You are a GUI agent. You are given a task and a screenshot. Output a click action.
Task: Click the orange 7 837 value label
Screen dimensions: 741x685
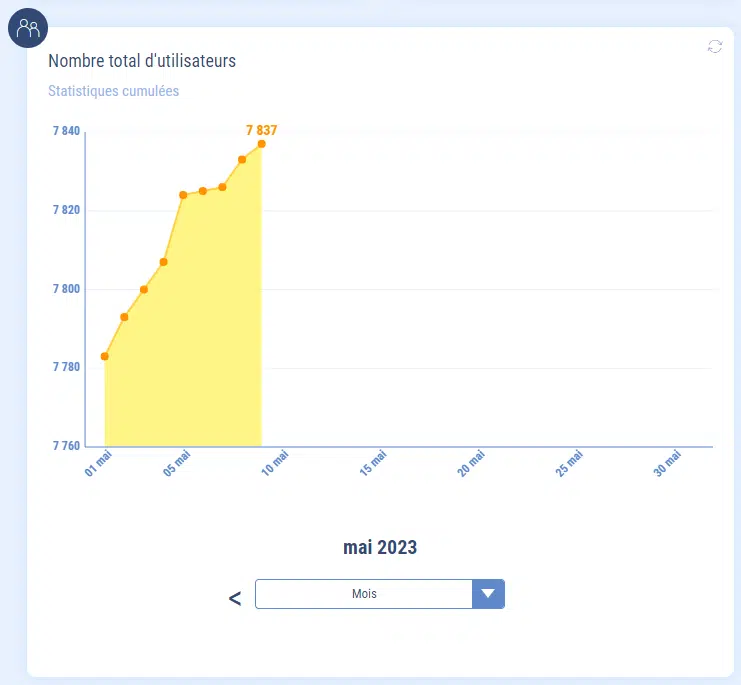[x=261, y=130]
